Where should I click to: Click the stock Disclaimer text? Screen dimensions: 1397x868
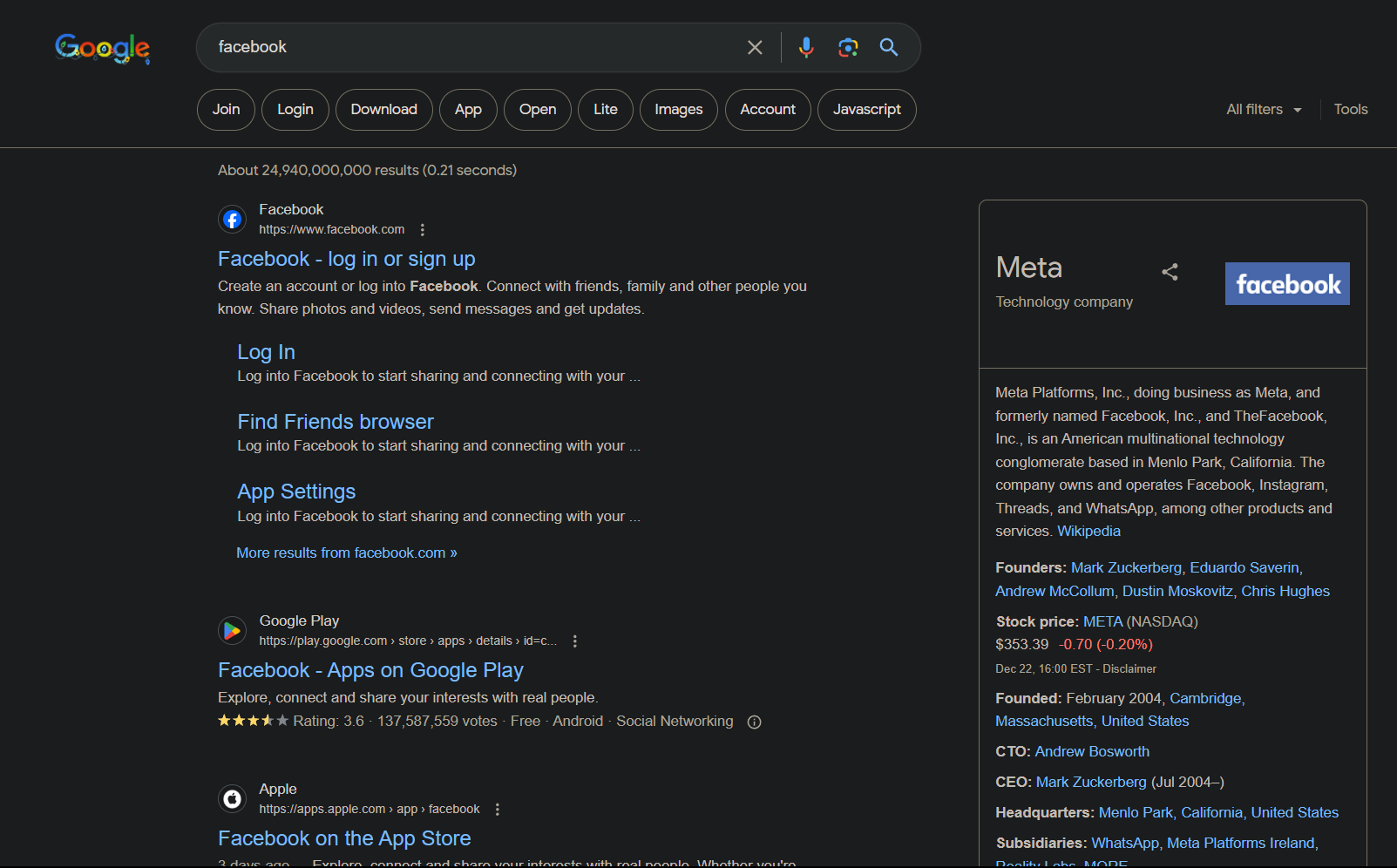(1129, 668)
